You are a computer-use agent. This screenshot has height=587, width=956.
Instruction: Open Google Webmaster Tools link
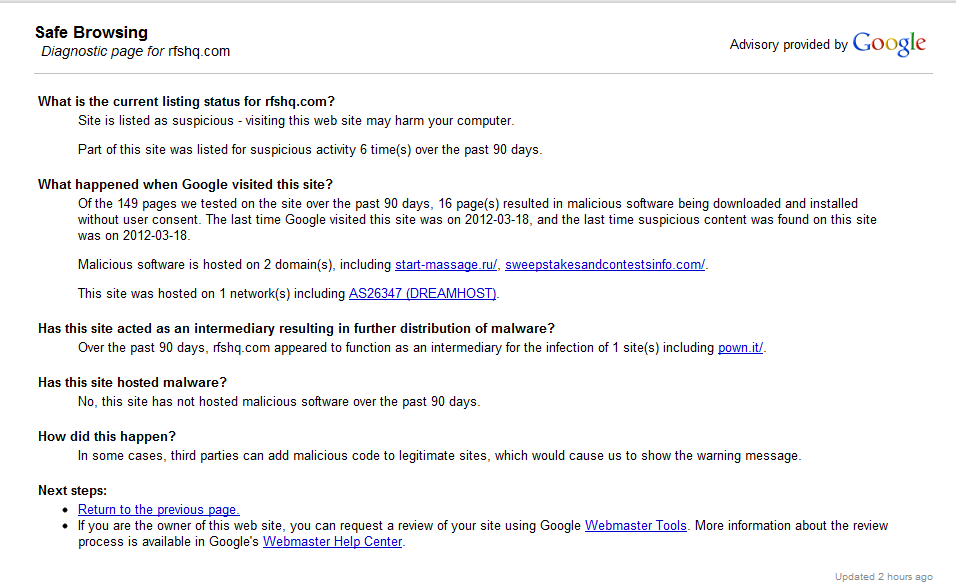tap(636, 526)
